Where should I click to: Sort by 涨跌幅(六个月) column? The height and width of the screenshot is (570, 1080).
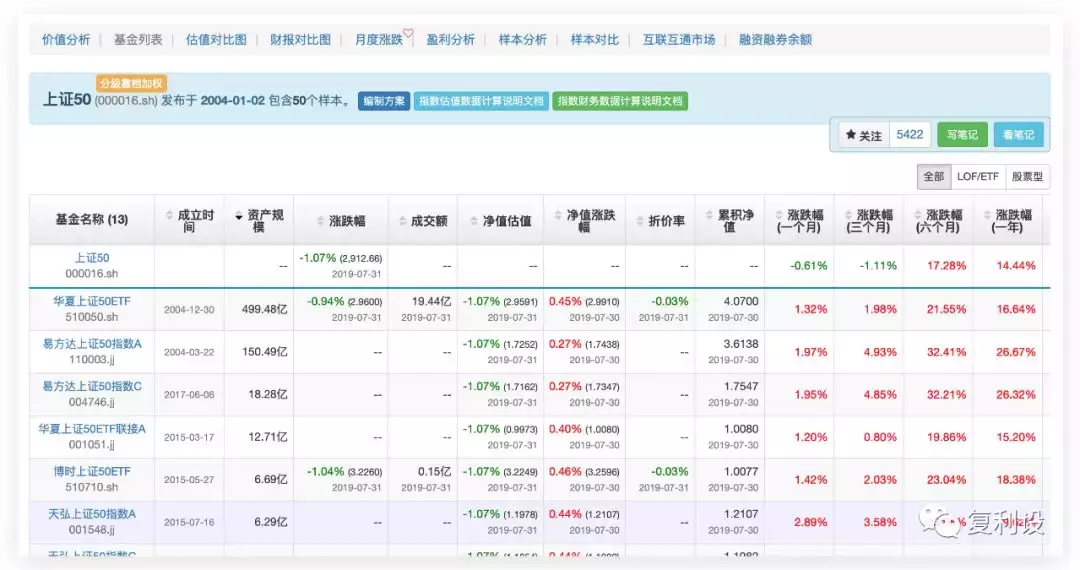coord(938,220)
